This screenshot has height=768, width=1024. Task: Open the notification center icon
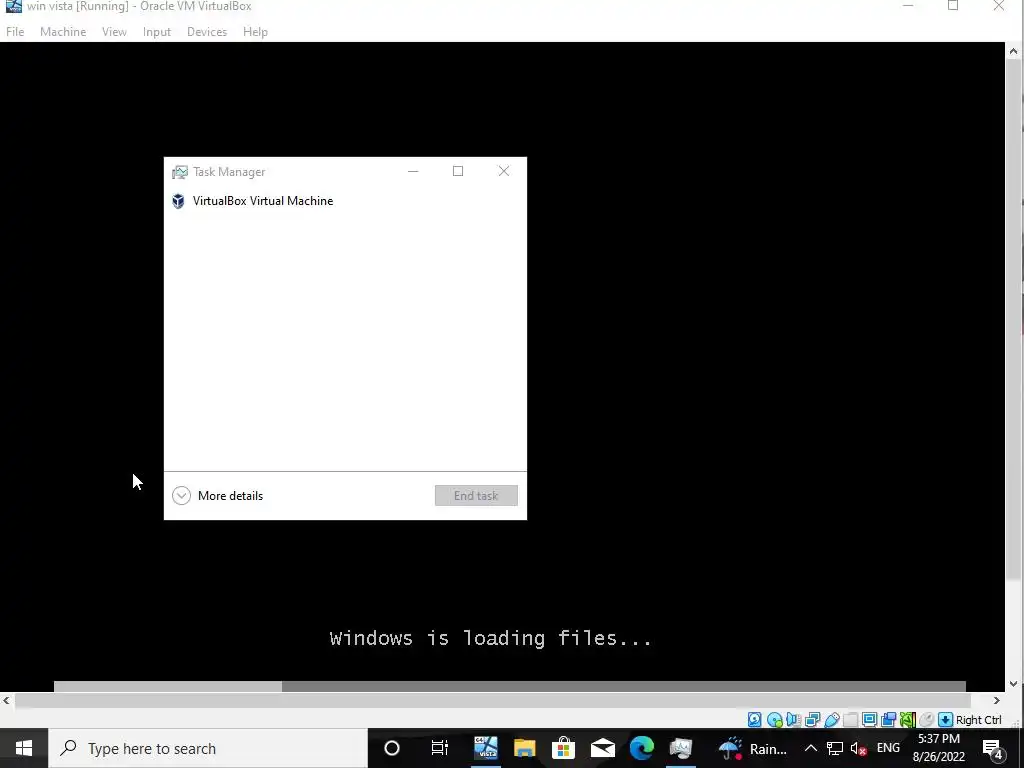[x=993, y=748]
